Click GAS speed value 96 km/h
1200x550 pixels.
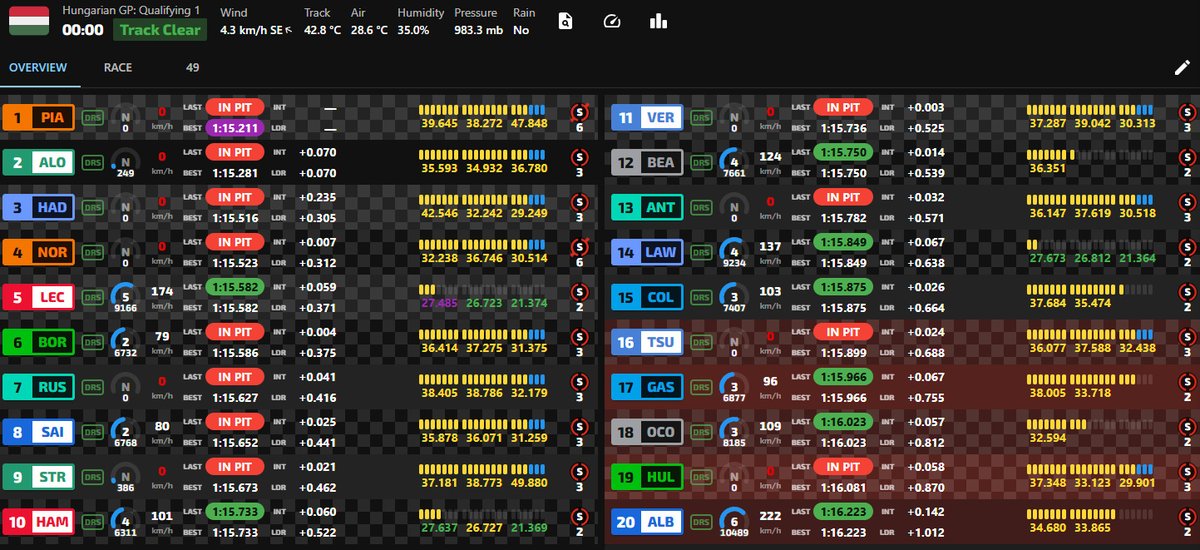click(770, 386)
